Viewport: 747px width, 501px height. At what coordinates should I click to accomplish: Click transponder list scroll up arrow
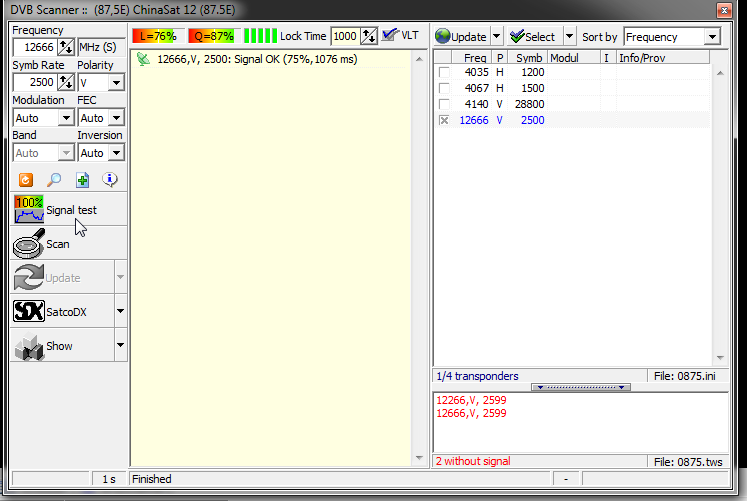point(720,73)
